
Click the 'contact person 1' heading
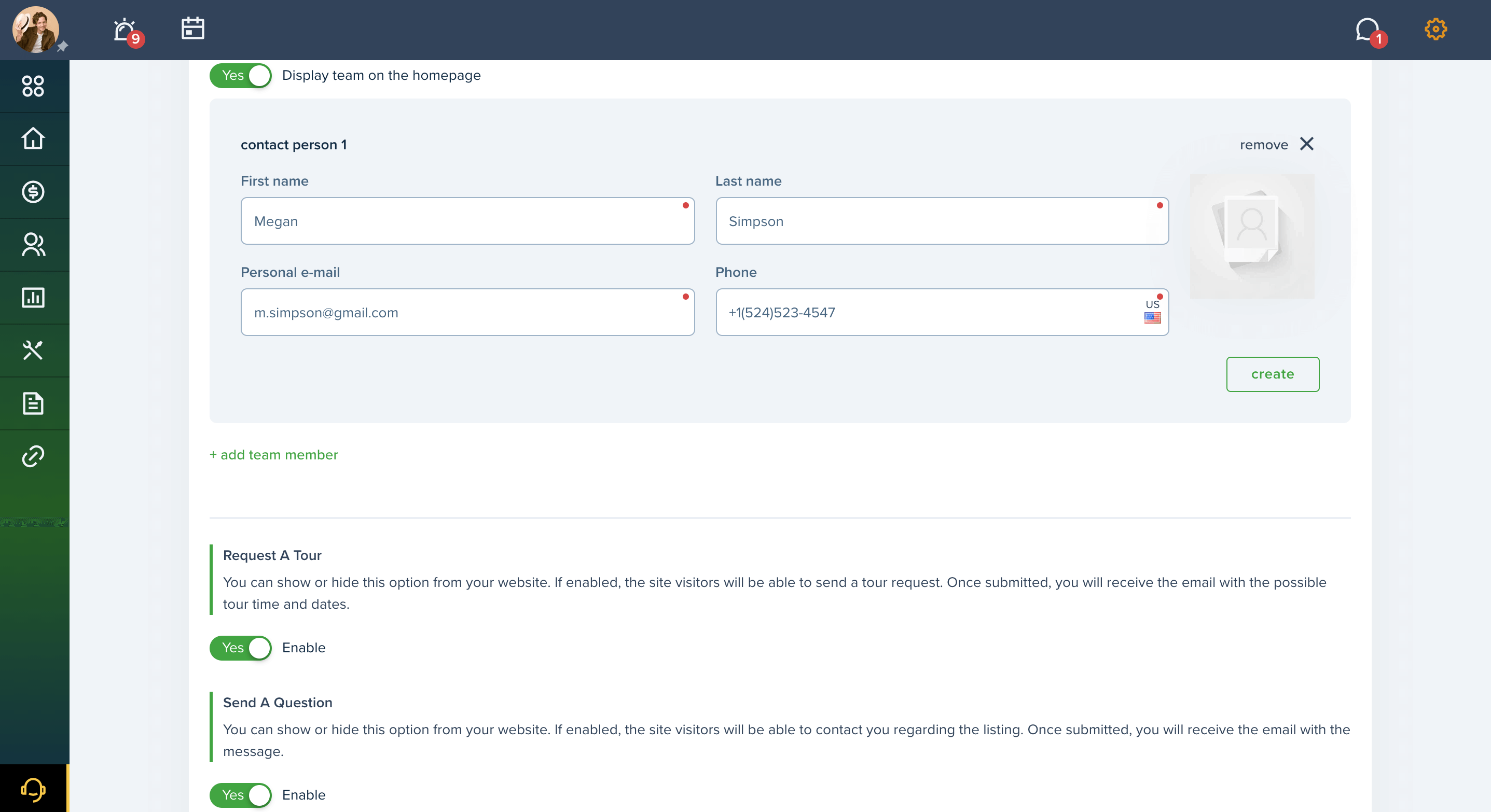(x=294, y=145)
